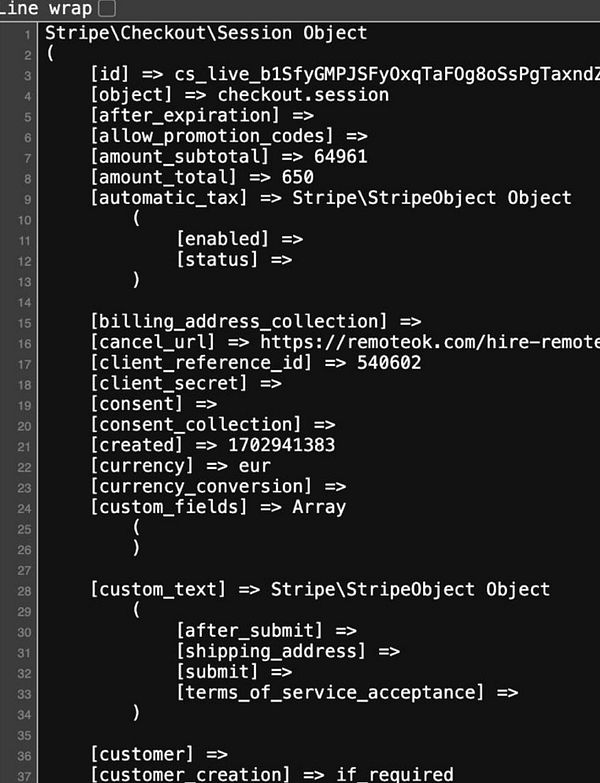Click the client_reference_id value 540602
This screenshot has width=600, height=783.
[389, 363]
